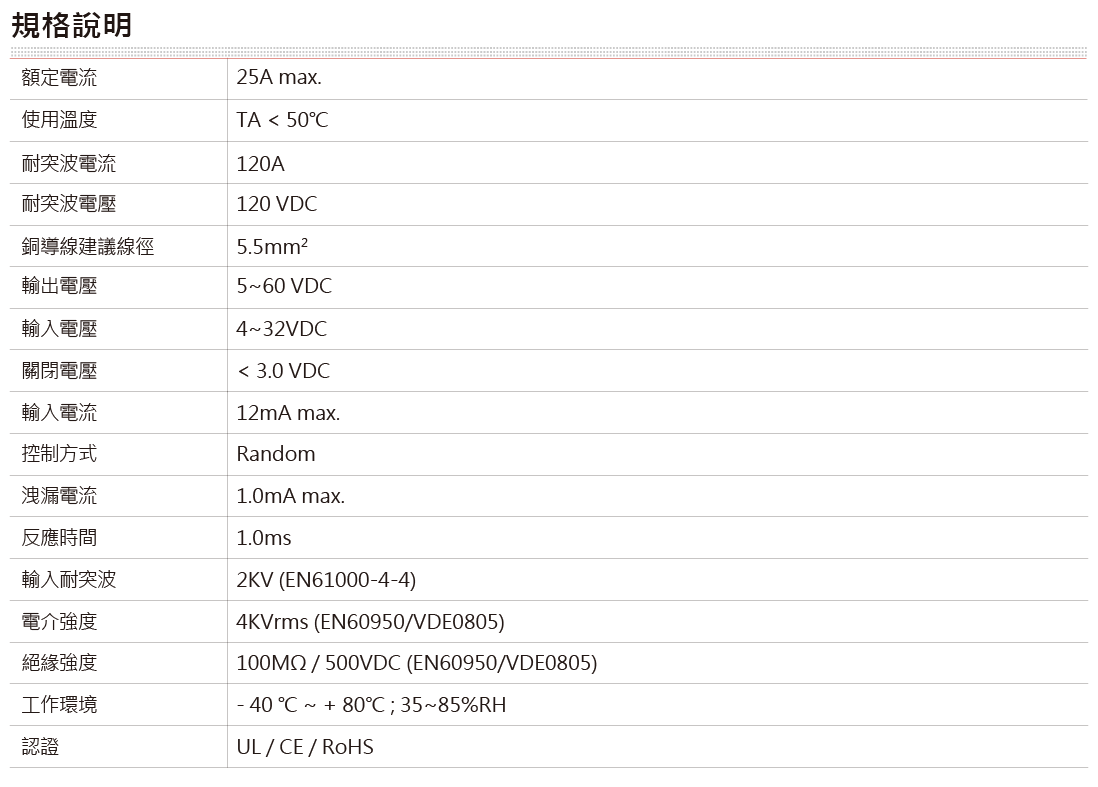Click the 25A max. value

(279, 78)
